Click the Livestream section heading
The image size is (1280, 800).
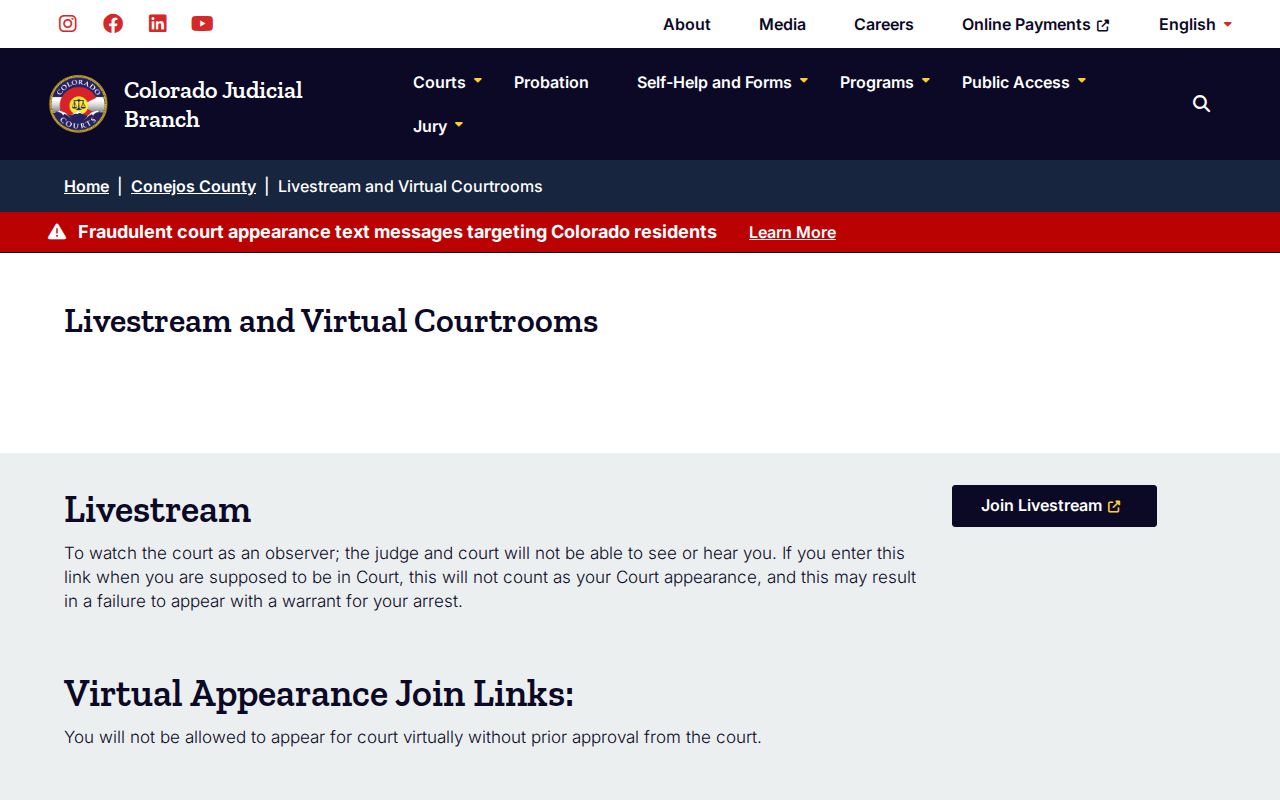pos(157,509)
